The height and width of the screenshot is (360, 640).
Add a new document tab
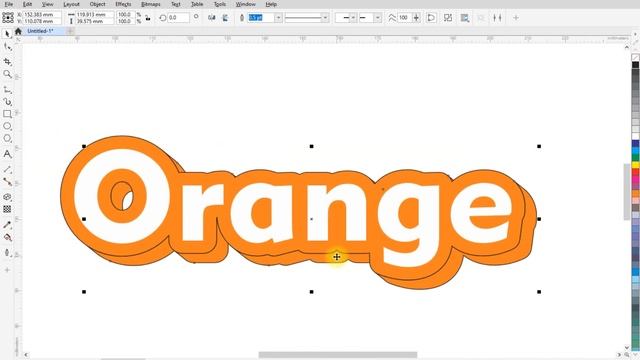coord(70,31)
